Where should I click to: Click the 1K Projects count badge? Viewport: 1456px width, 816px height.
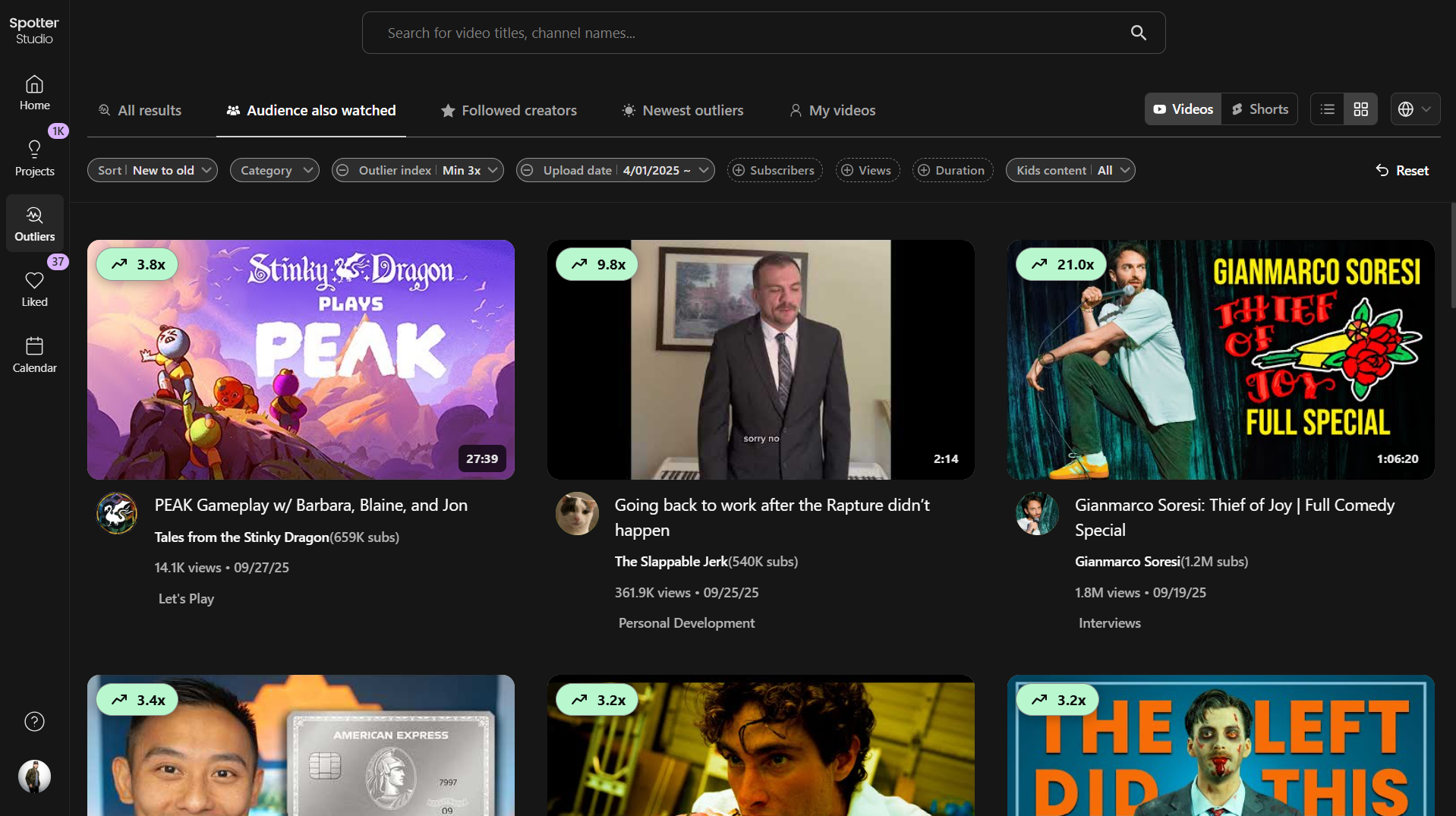58,131
